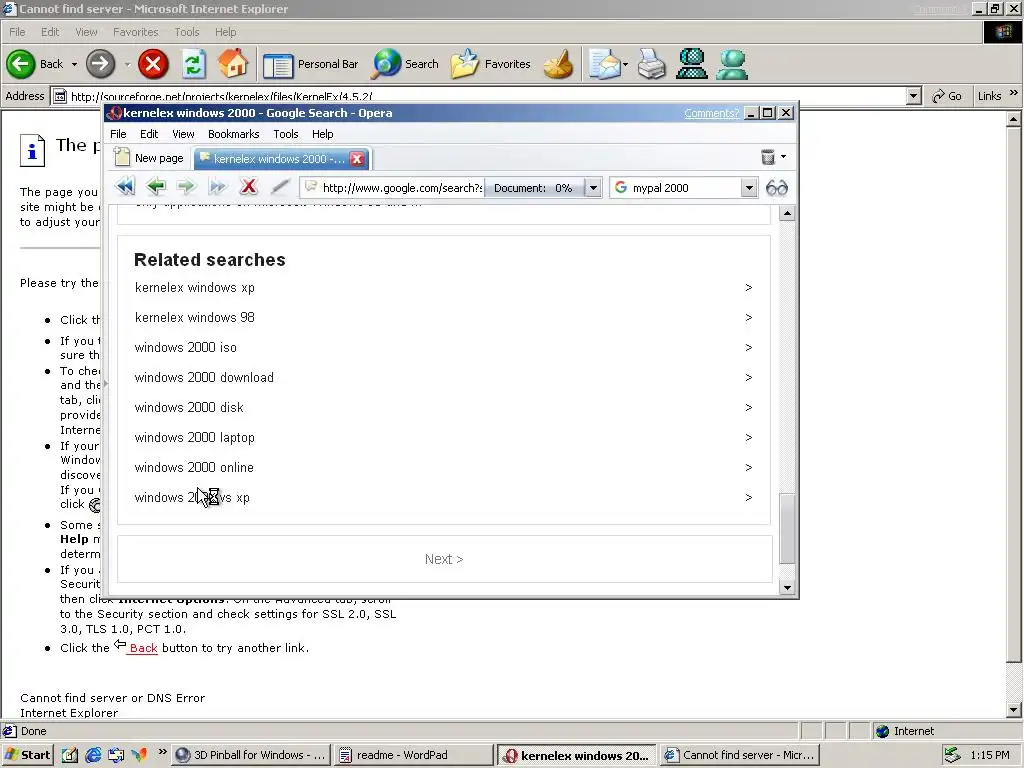This screenshot has width=1024, height=768.
Task: Open related search windows 2000 download
Action: pyautogui.click(x=204, y=377)
